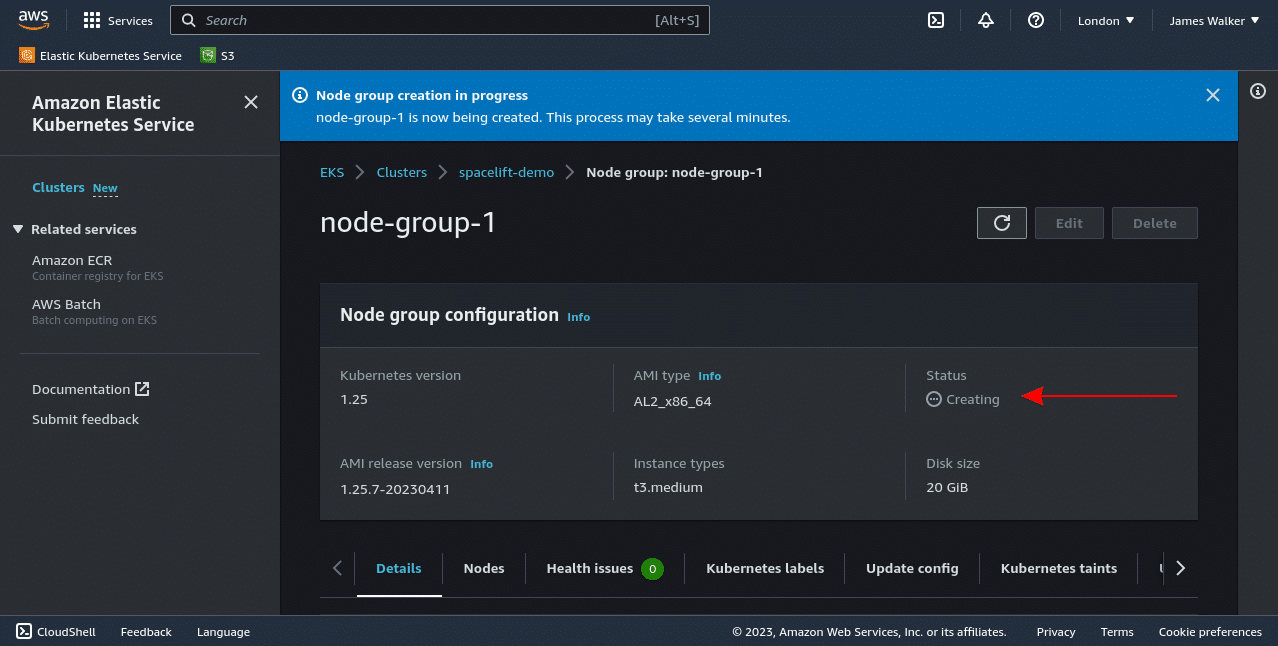
Task: Switch to the Update config tab
Action: pos(912,568)
